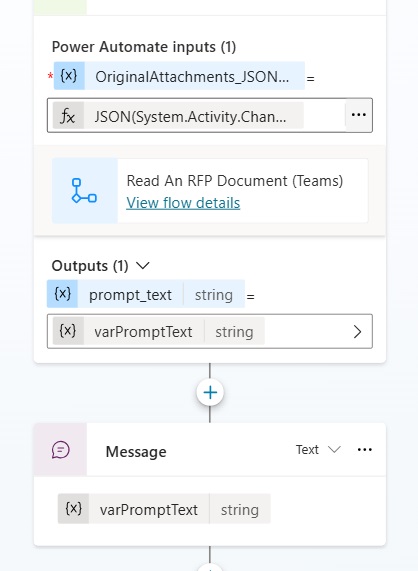Click the variable icon next to prompt_text output
This screenshot has width=418, height=571.
tap(62, 294)
